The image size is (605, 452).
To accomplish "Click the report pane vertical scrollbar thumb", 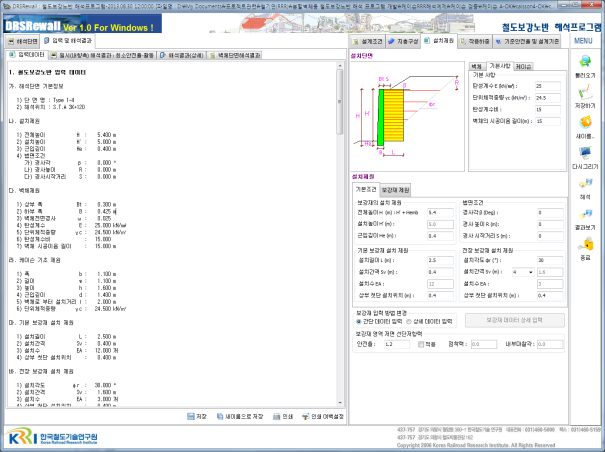I will (340, 102).
